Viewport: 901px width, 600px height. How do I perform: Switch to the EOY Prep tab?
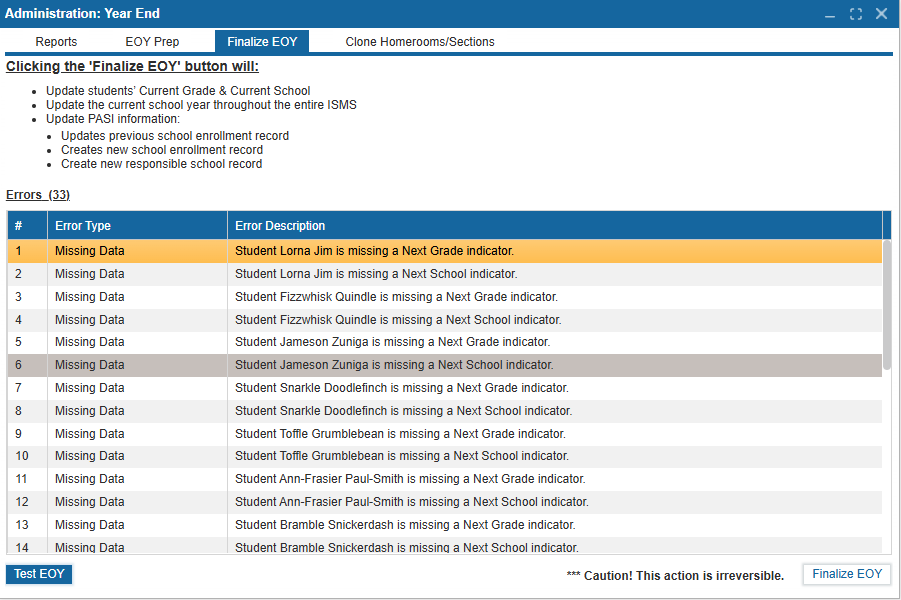[152, 42]
